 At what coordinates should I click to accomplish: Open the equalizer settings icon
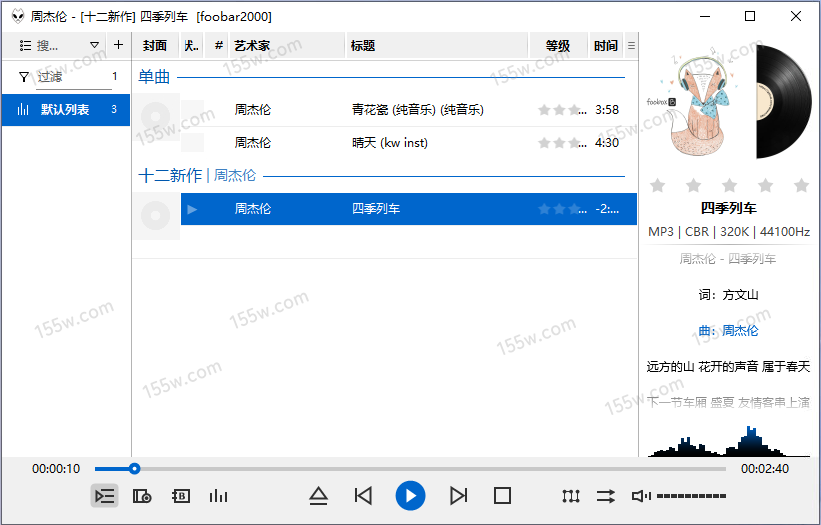(x=571, y=496)
